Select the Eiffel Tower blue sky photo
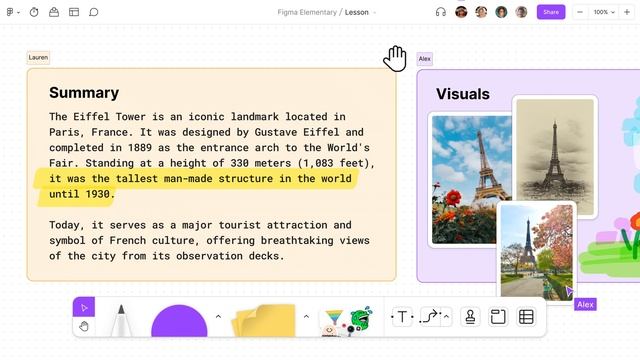The width and height of the screenshot is (640, 360). coord(470,180)
